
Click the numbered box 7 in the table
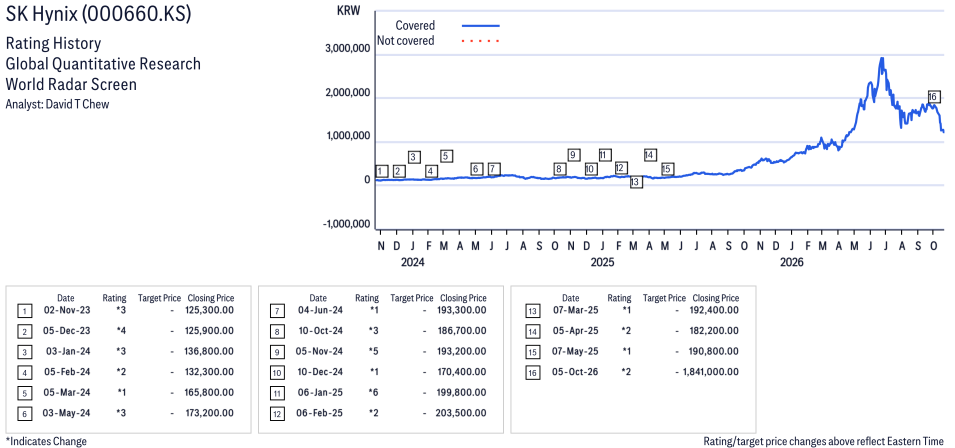pos(277,312)
